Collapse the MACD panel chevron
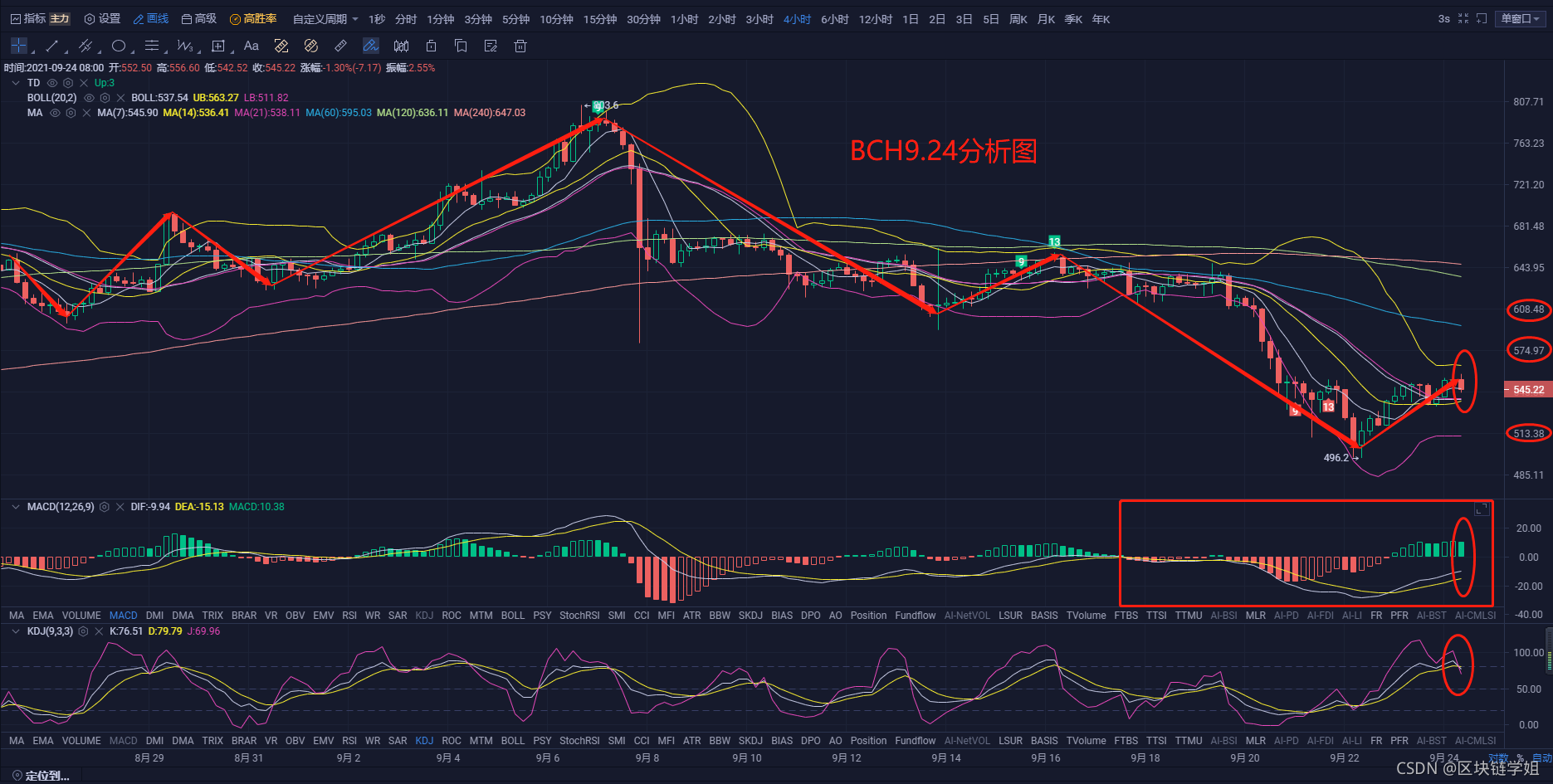Screen dimensions: 1553x784 (x=16, y=507)
